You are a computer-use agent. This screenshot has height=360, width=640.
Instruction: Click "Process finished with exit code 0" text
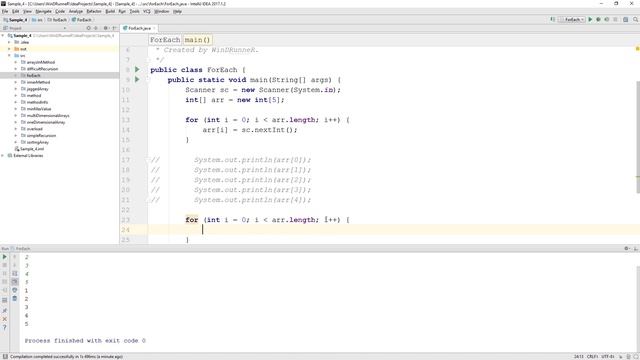pos(85,340)
